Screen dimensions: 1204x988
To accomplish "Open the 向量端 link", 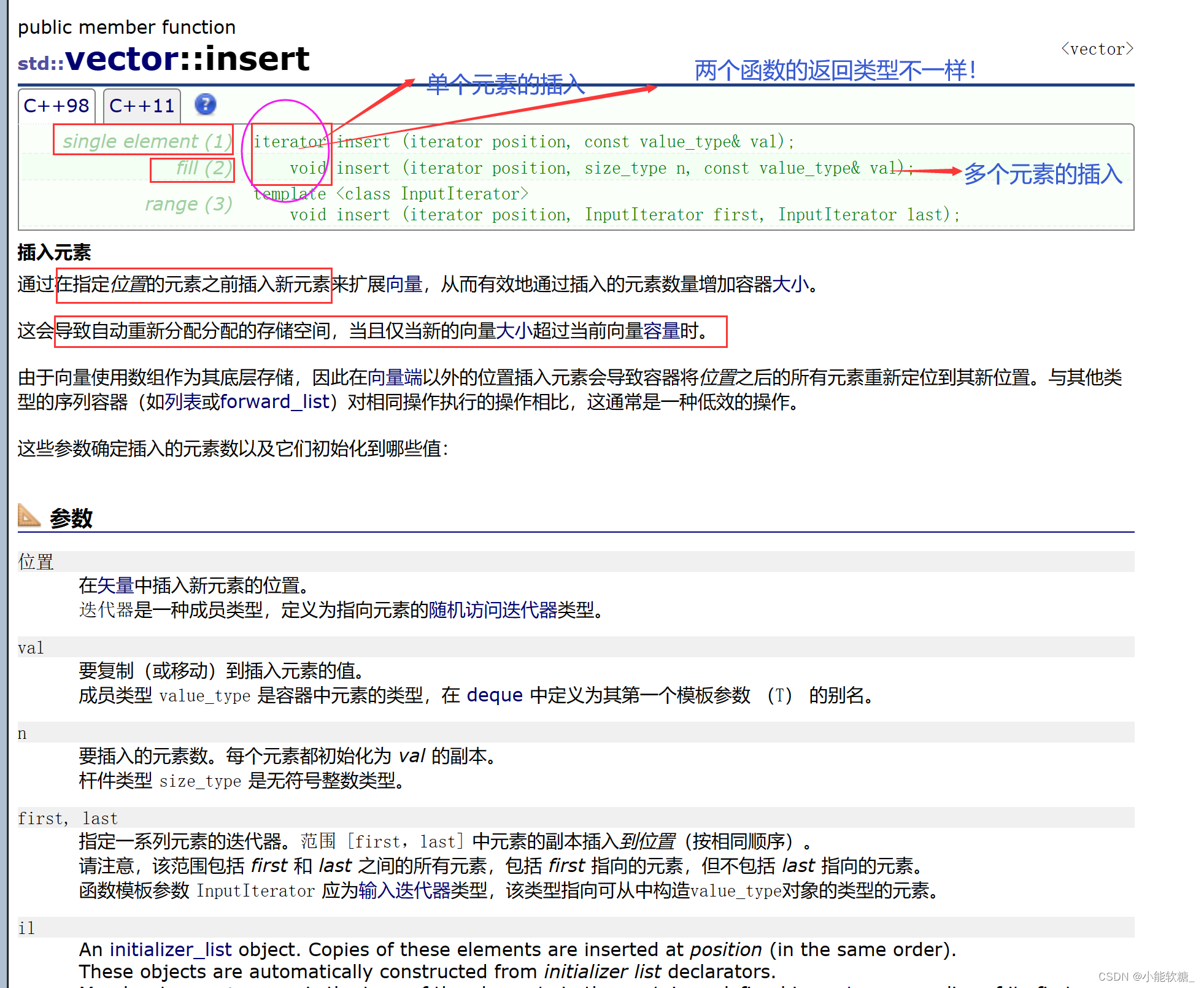I will click(x=395, y=377).
